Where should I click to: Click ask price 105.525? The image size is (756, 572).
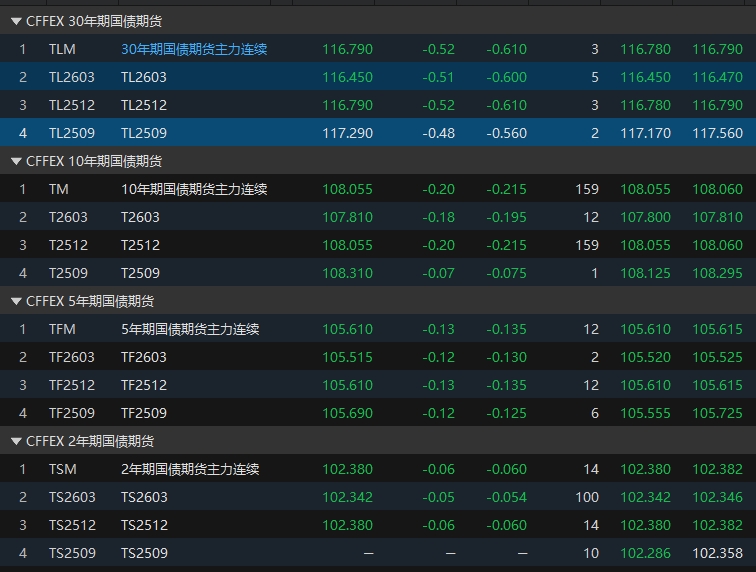tap(717, 357)
